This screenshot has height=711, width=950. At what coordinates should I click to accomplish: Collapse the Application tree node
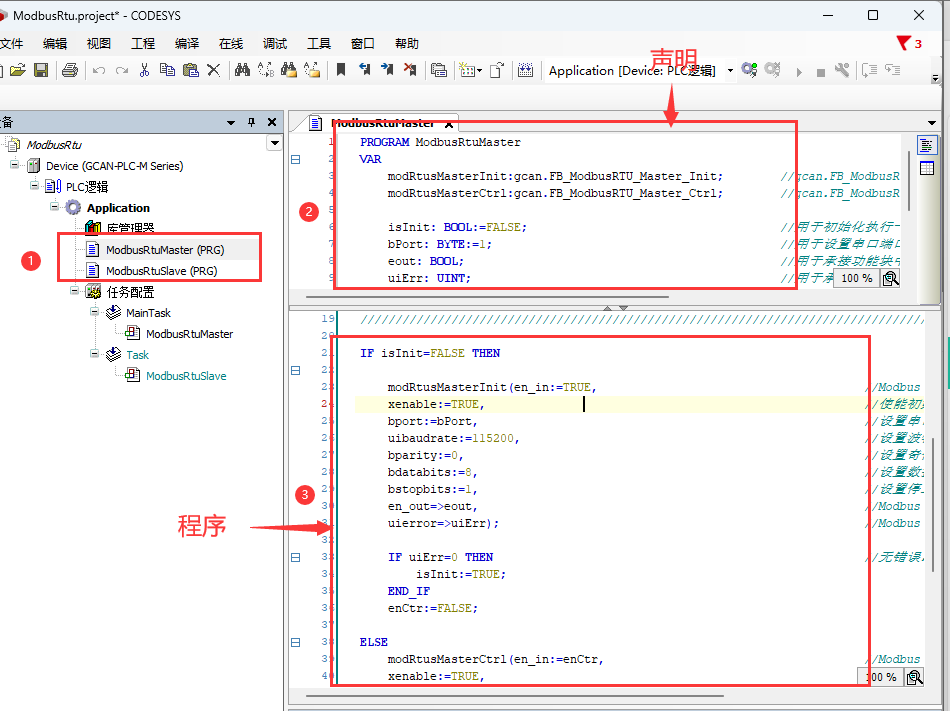coord(56,208)
